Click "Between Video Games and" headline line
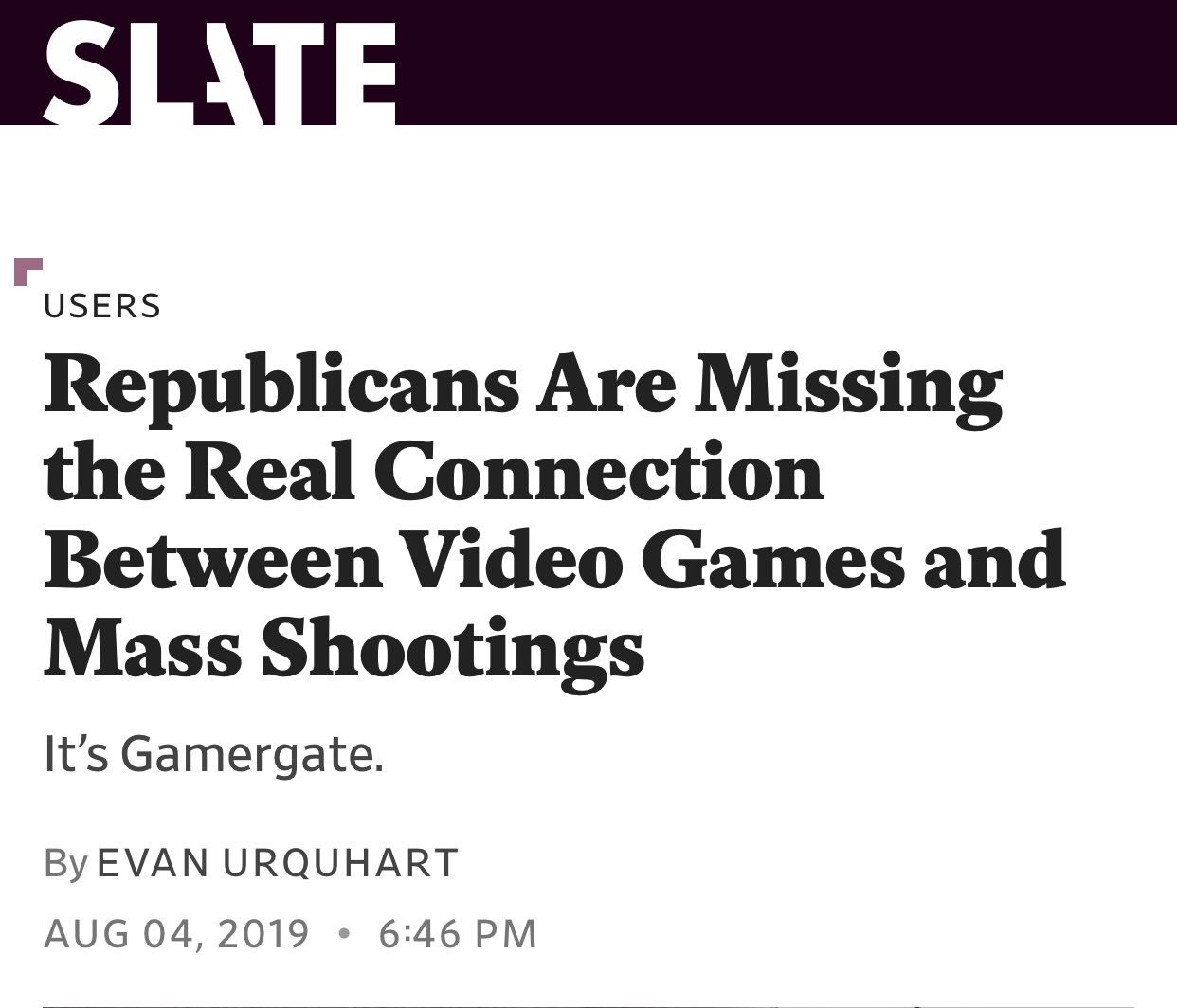 tap(554, 560)
